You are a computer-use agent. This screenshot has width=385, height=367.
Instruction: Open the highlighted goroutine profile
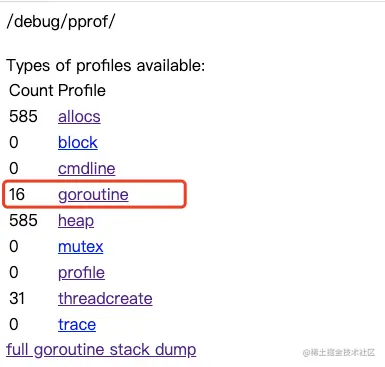click(x=93, y=195)
